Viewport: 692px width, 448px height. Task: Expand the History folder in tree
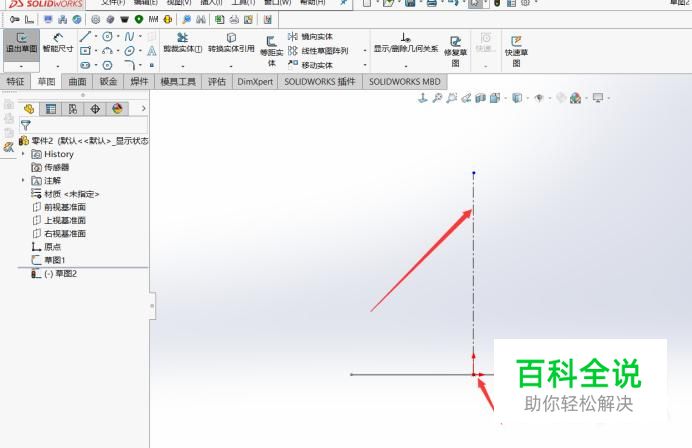coord(23,154)
